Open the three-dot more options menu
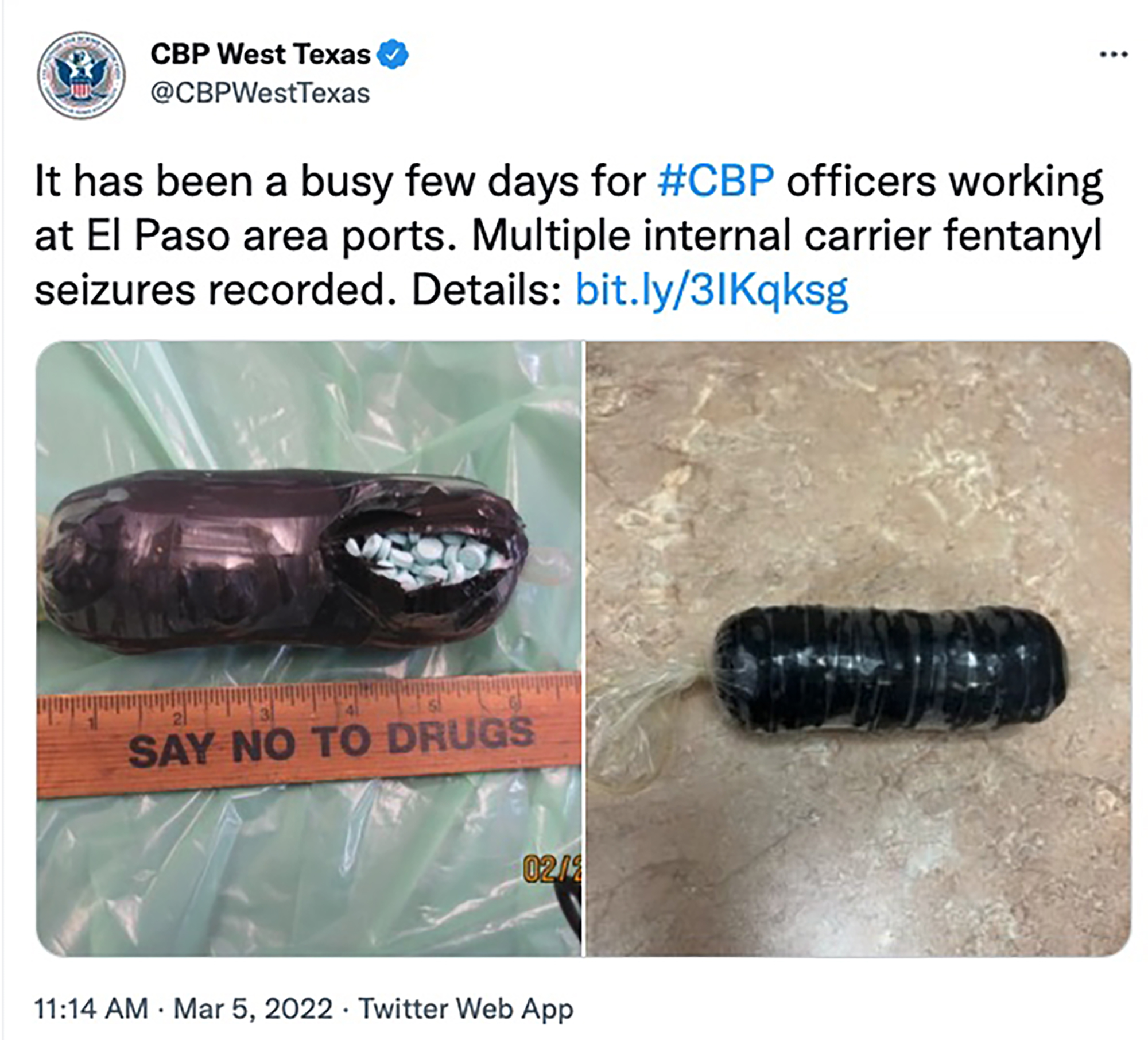The width and height of the screenshot is (1148, 1040). click(1114, 55)
